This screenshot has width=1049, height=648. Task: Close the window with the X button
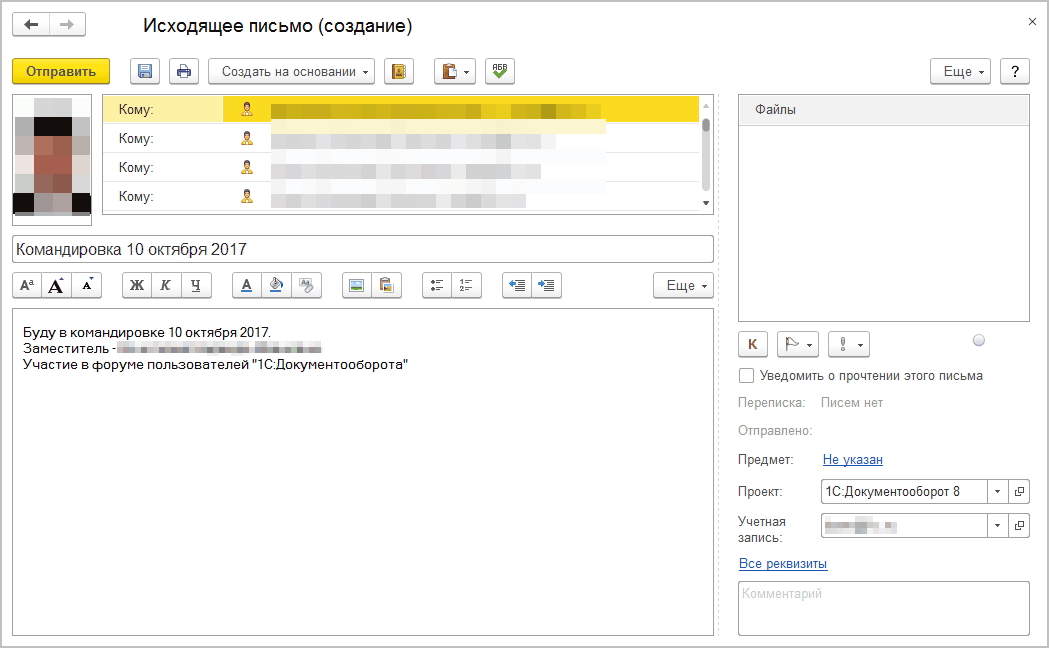coord(1032,22)
